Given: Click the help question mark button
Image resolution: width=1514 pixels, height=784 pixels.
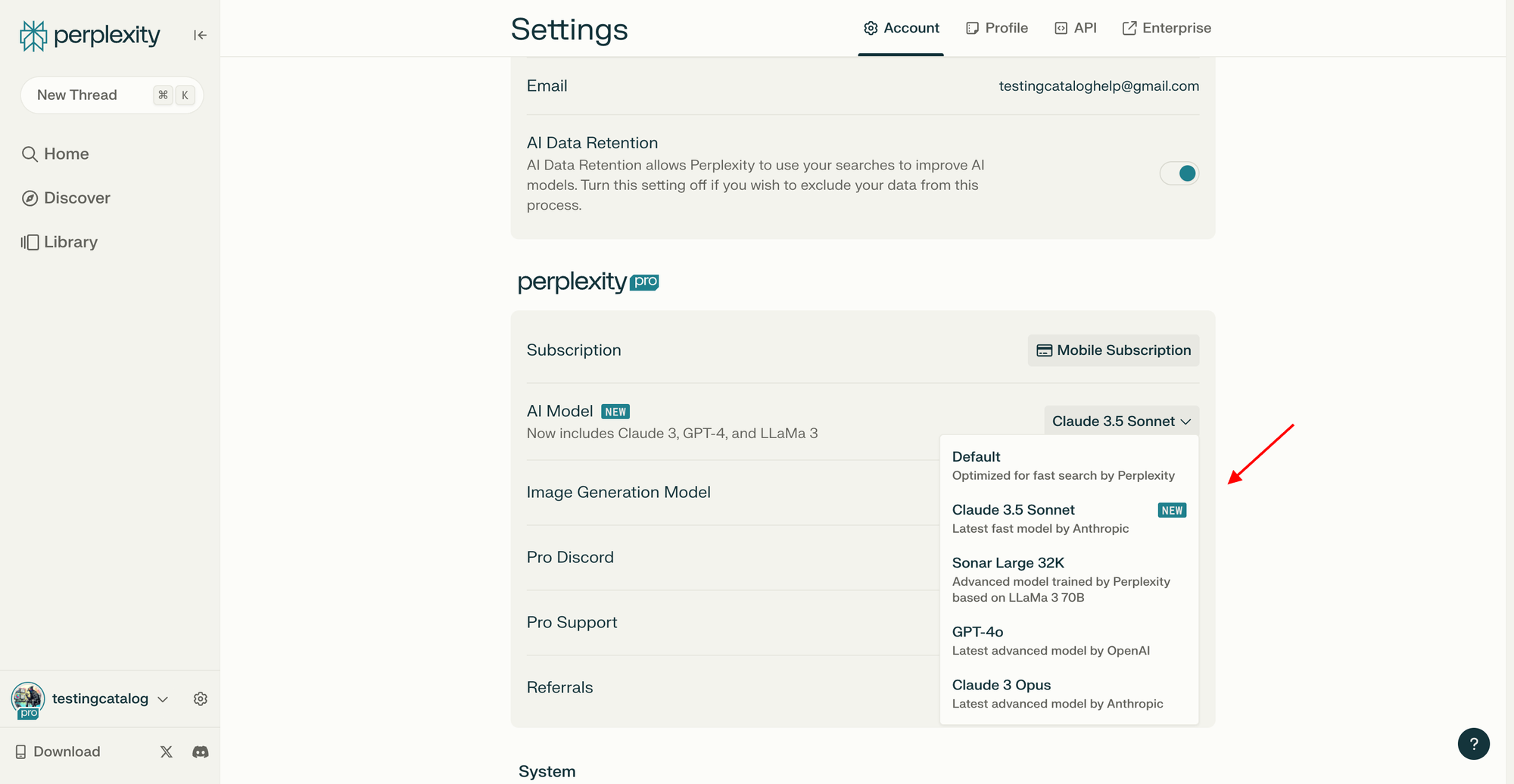Looking at the screenshot, I should [x=1473, y=743].
